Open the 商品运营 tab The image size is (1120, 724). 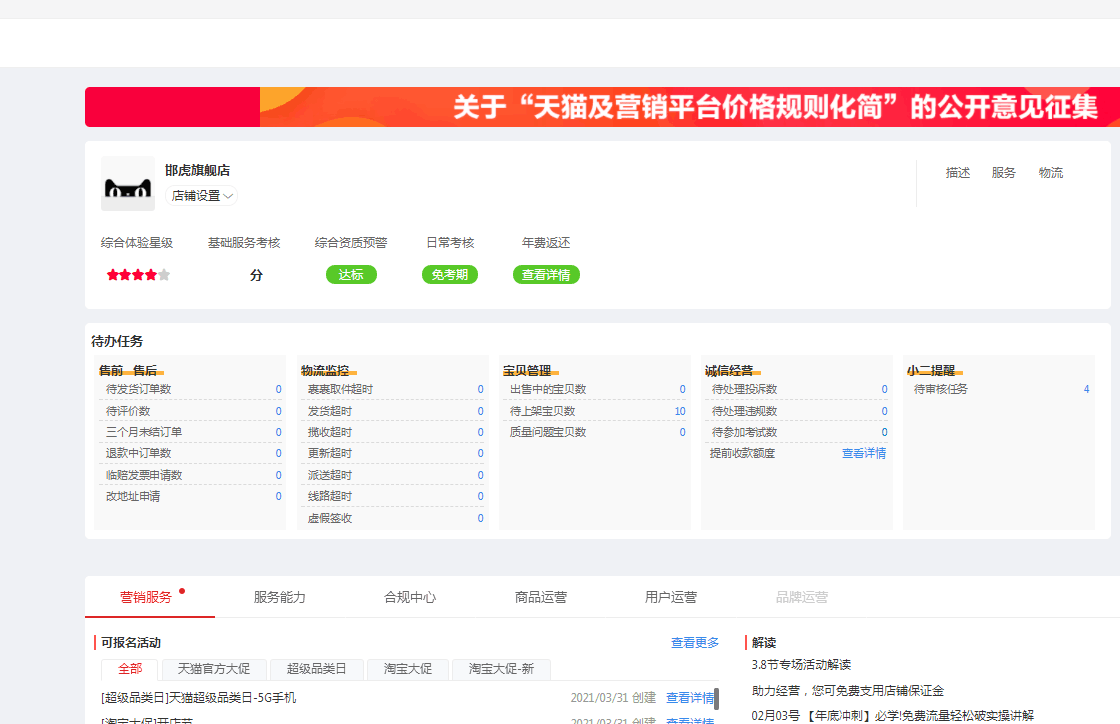(541, 597)
